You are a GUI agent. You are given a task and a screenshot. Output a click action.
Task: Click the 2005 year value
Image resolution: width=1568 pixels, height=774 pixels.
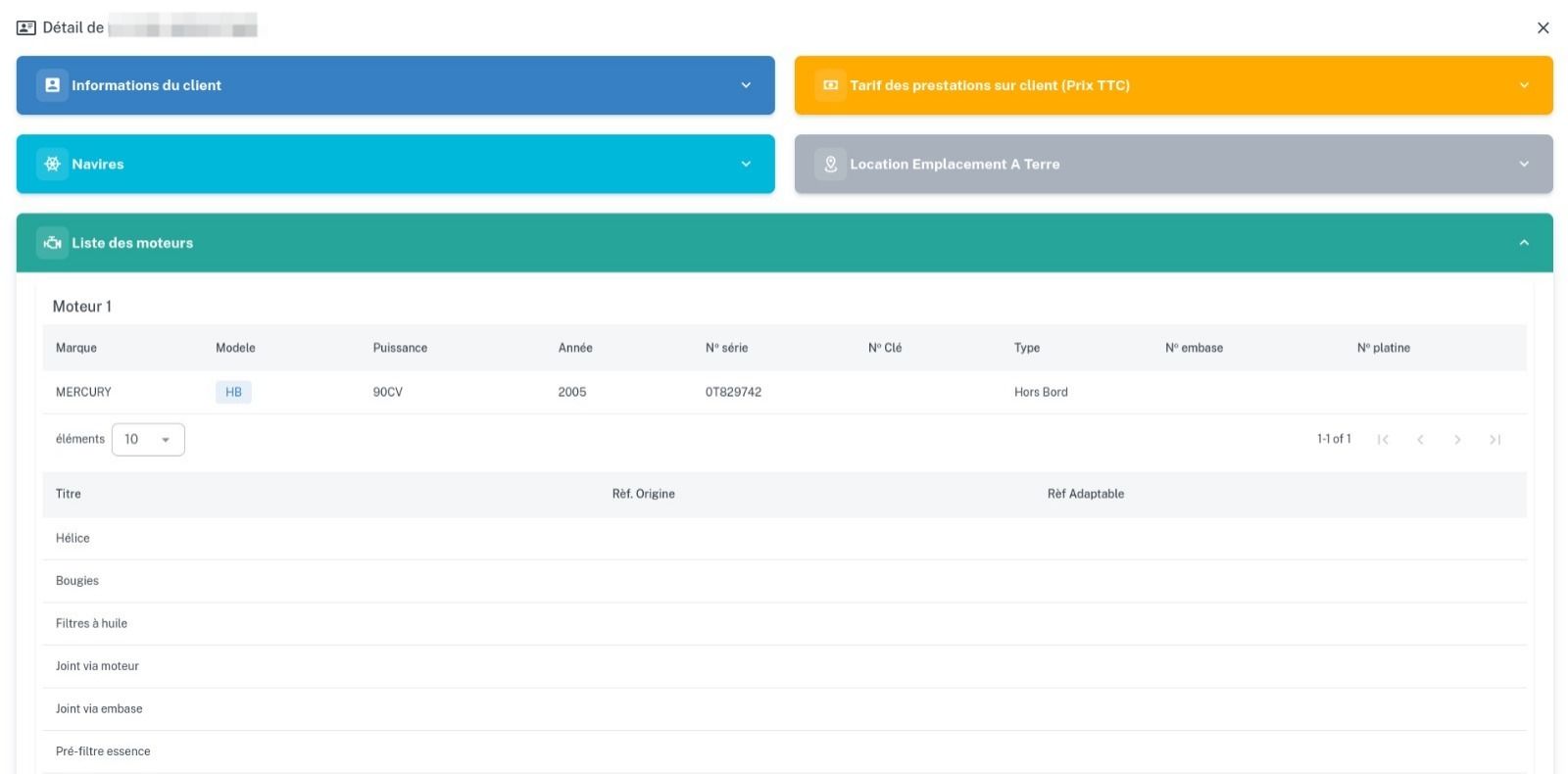pos(572,392)
